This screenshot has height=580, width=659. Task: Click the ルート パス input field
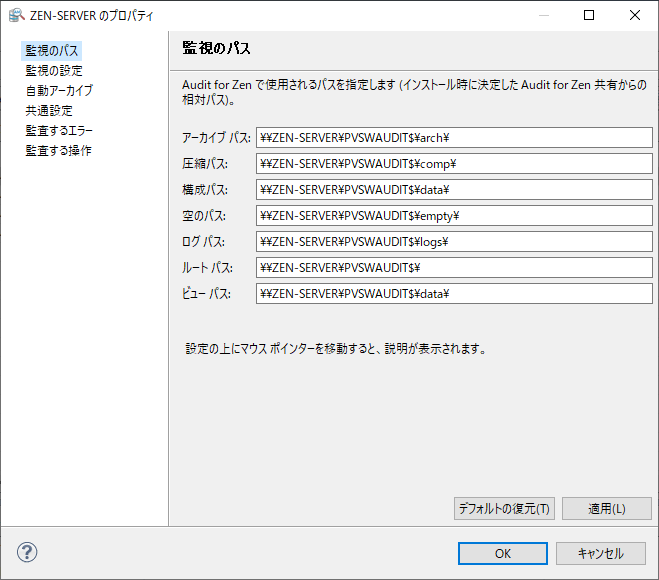point(453,268)
